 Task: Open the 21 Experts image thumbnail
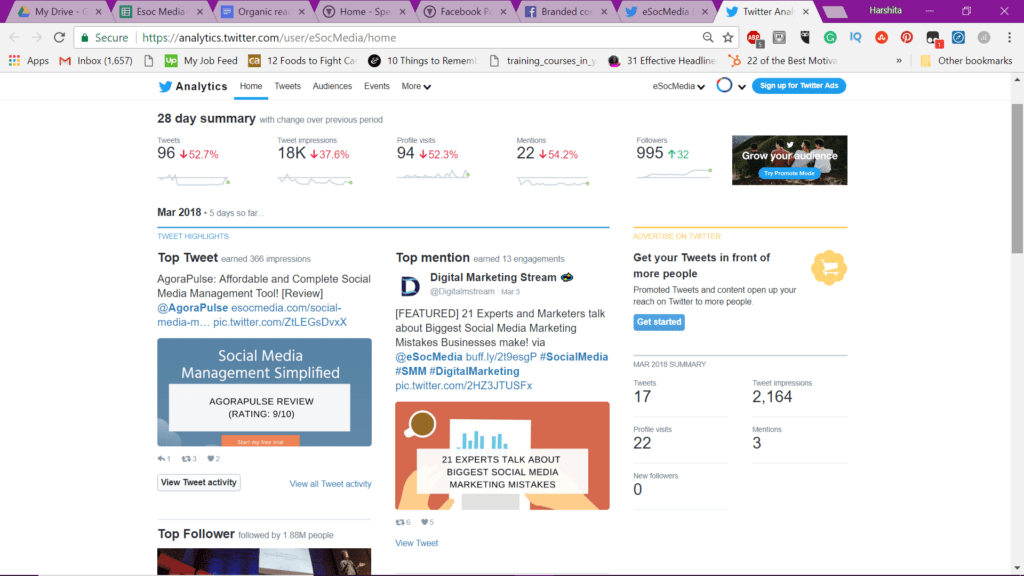pyautogui.click(x=502, y=455)
